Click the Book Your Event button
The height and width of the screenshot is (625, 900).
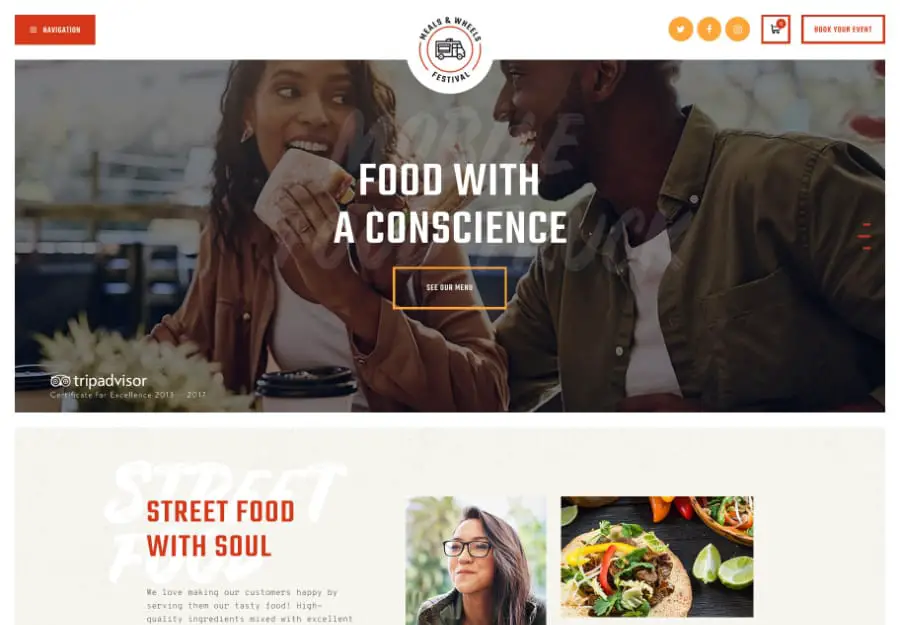pyautogui.click(x=843, y=29)
